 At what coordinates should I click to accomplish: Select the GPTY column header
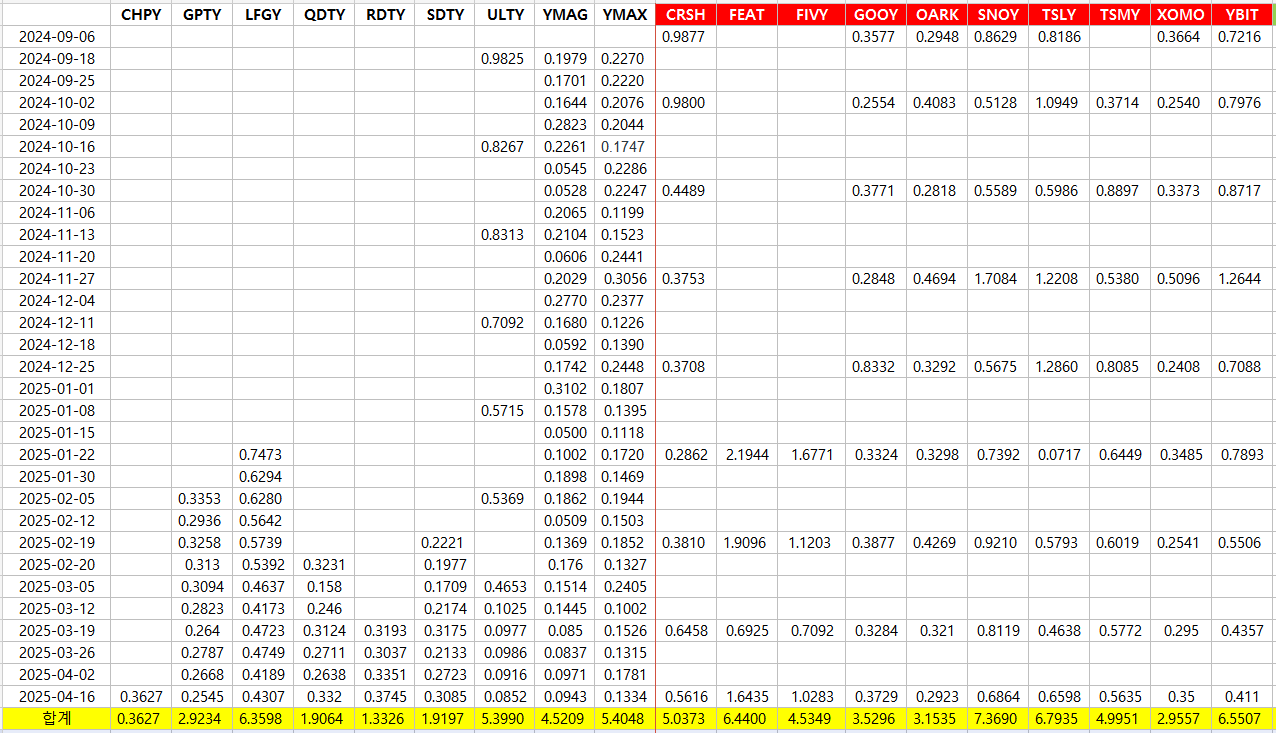click(203, 14)
